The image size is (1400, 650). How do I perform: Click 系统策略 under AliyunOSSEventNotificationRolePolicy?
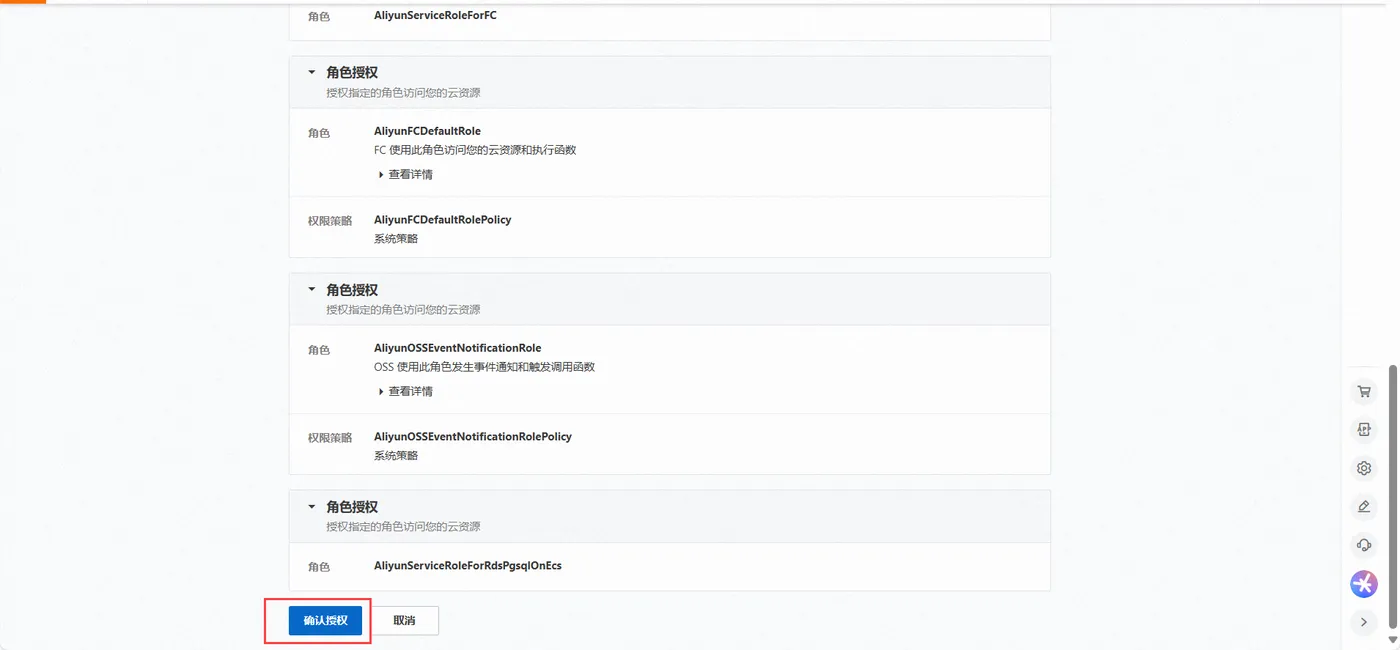pos(396,455)
